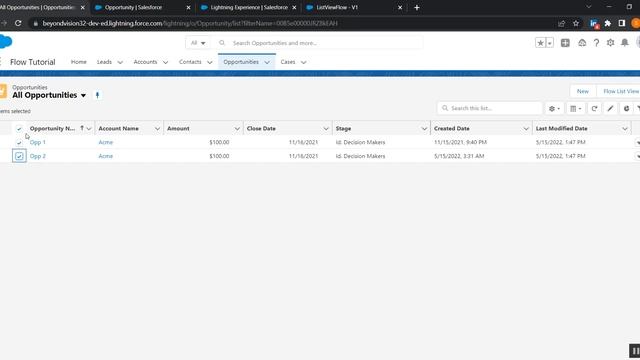The height and width of the screenshot is (360, 640).
Task: Bookmark page with star icon in address bar
Action: 576,23
